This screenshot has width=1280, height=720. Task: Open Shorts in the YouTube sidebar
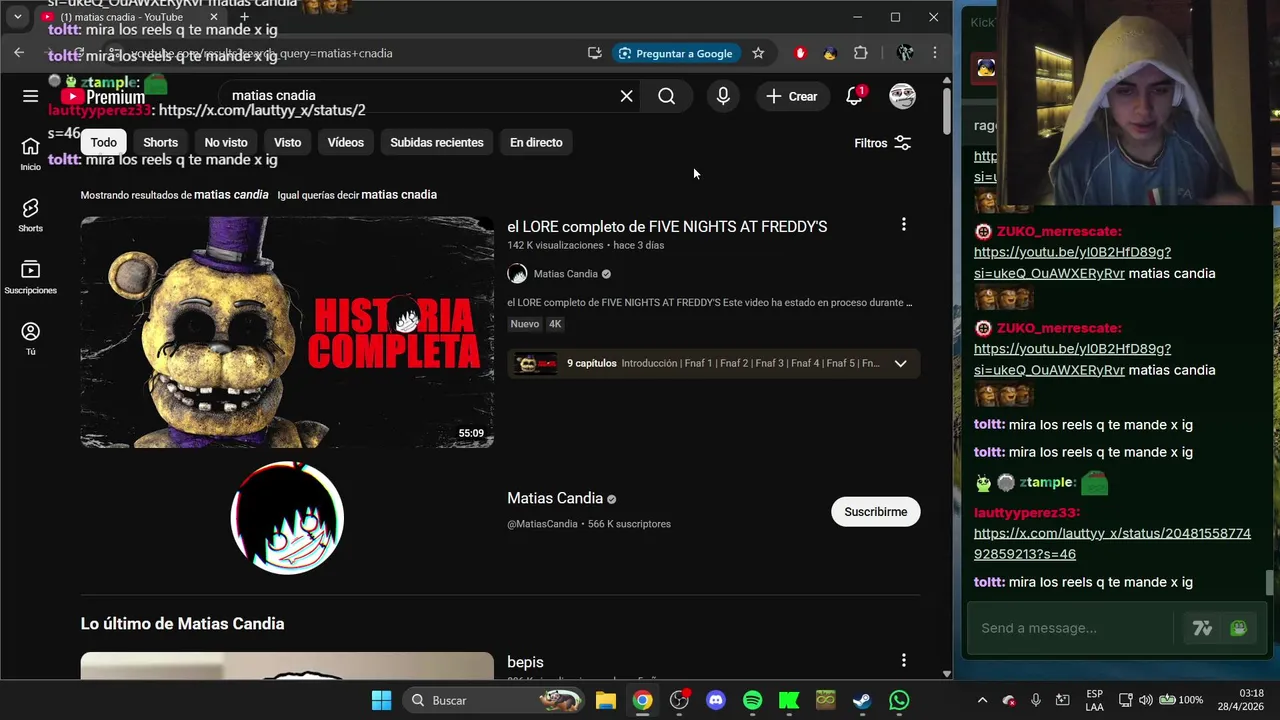tap(30, 215)
